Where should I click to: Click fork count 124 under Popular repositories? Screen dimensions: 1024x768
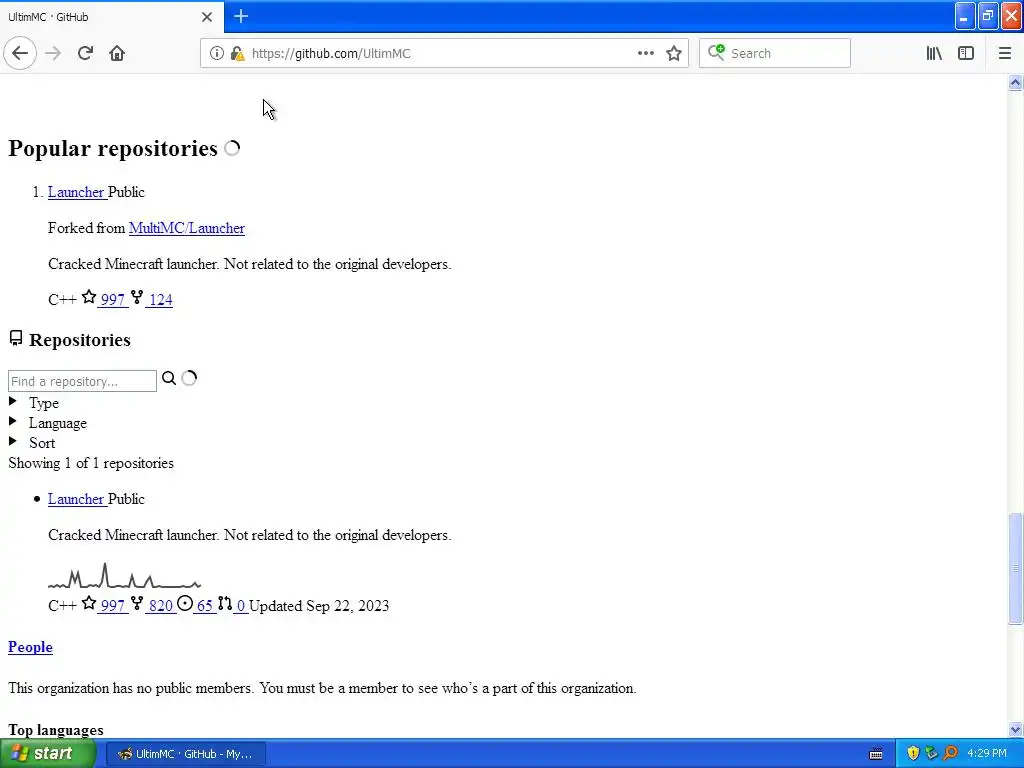pyautogui.click(x=160, y=299)
